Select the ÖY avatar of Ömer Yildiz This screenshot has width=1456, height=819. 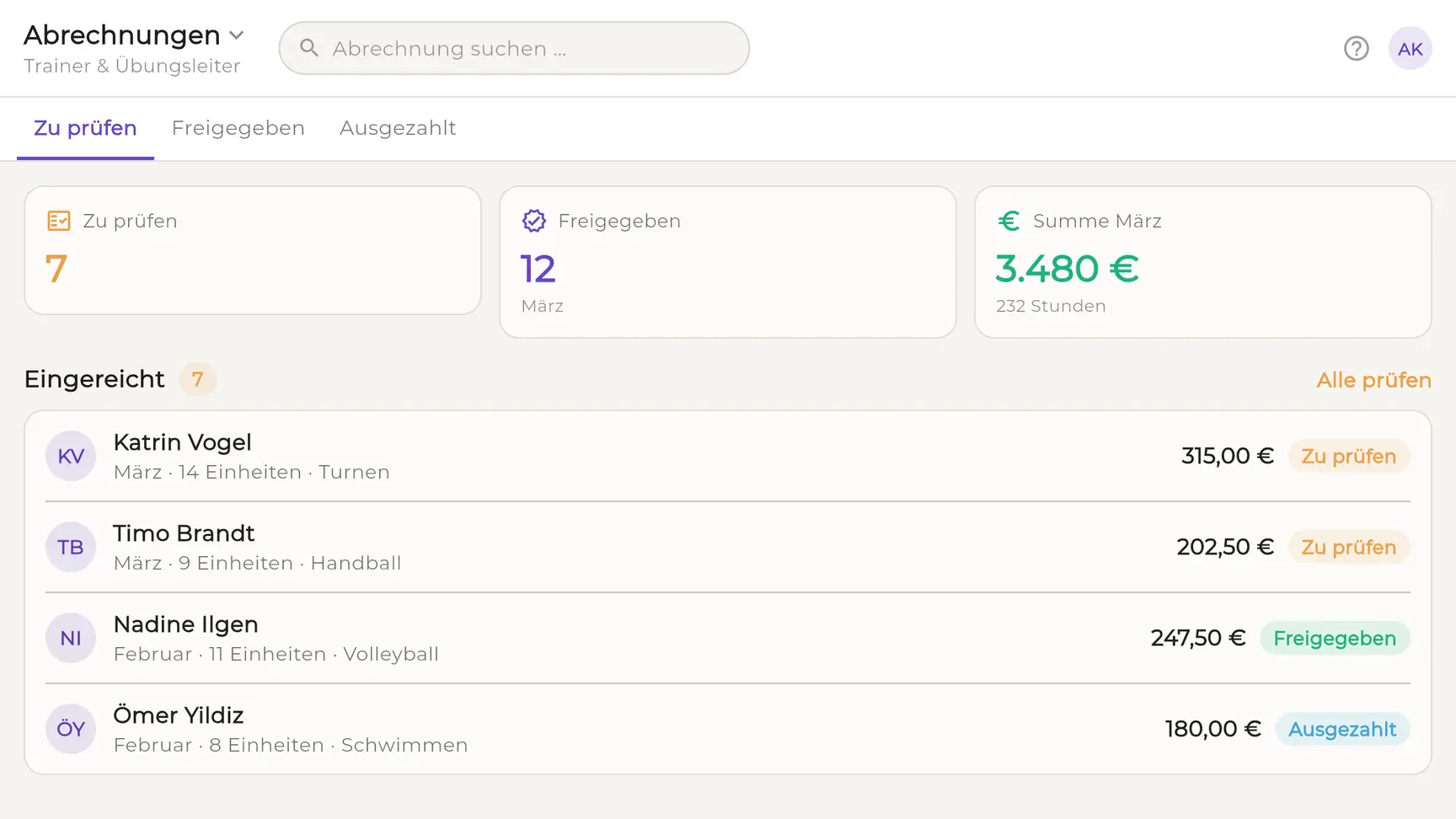point(71,729)
